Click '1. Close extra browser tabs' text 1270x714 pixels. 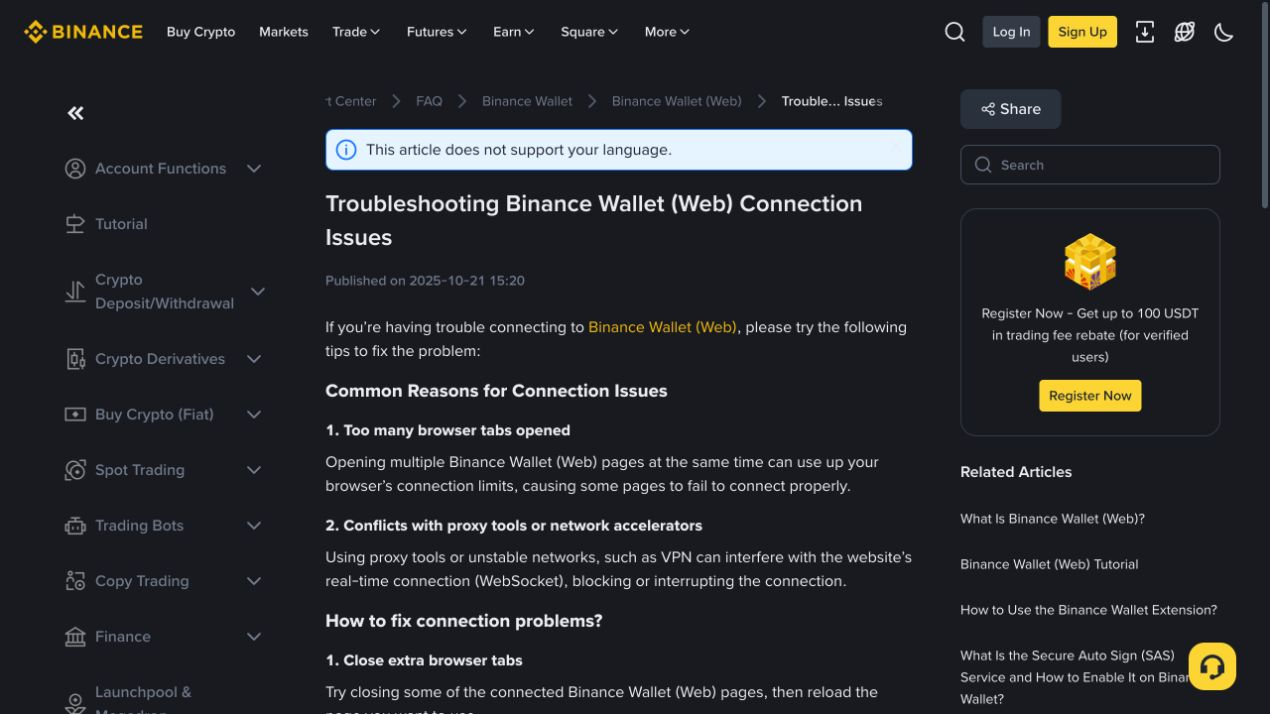tap(424, 661)
